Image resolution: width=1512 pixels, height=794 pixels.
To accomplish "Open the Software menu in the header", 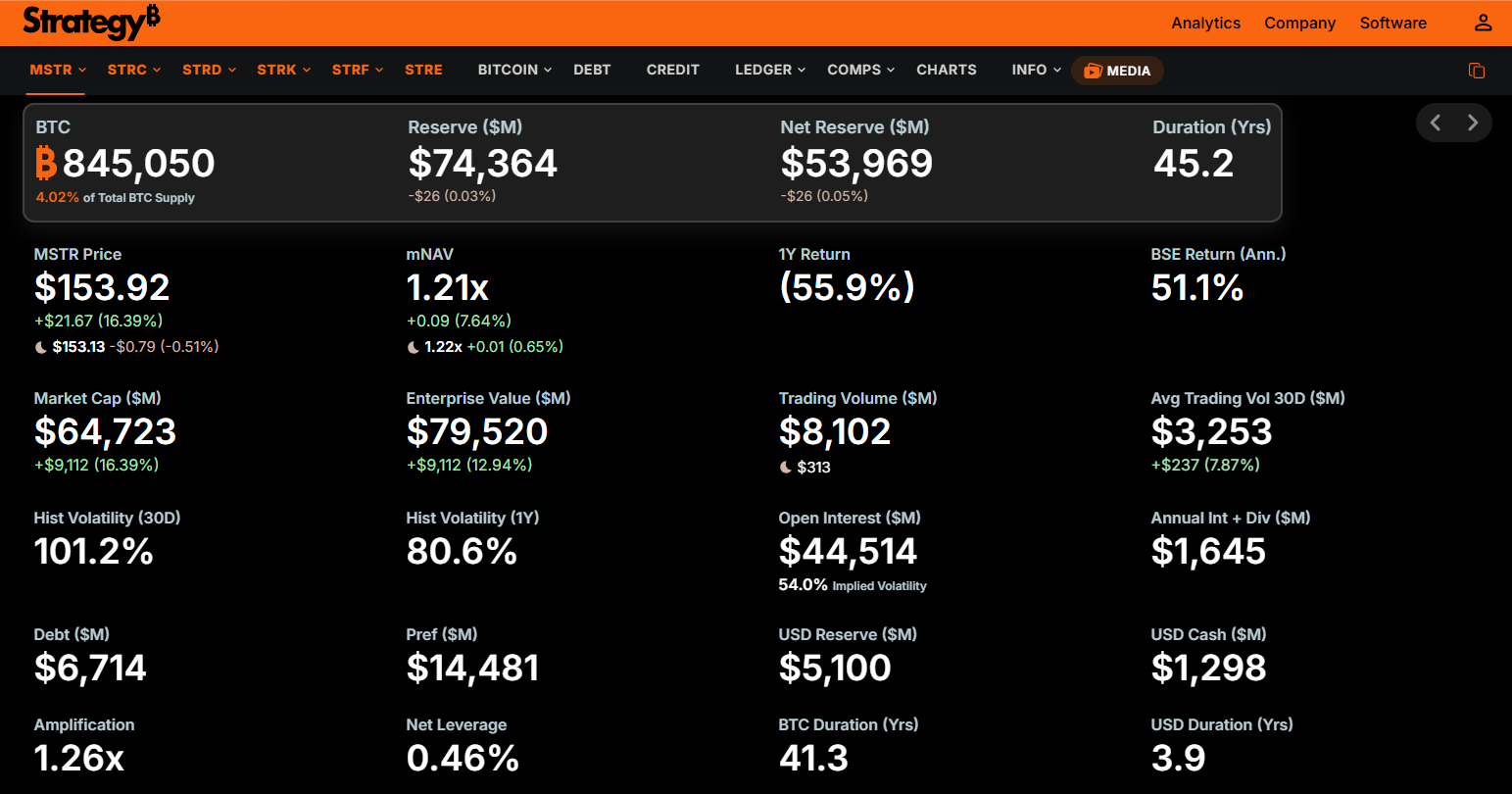I will click(x=1393, y=23).
